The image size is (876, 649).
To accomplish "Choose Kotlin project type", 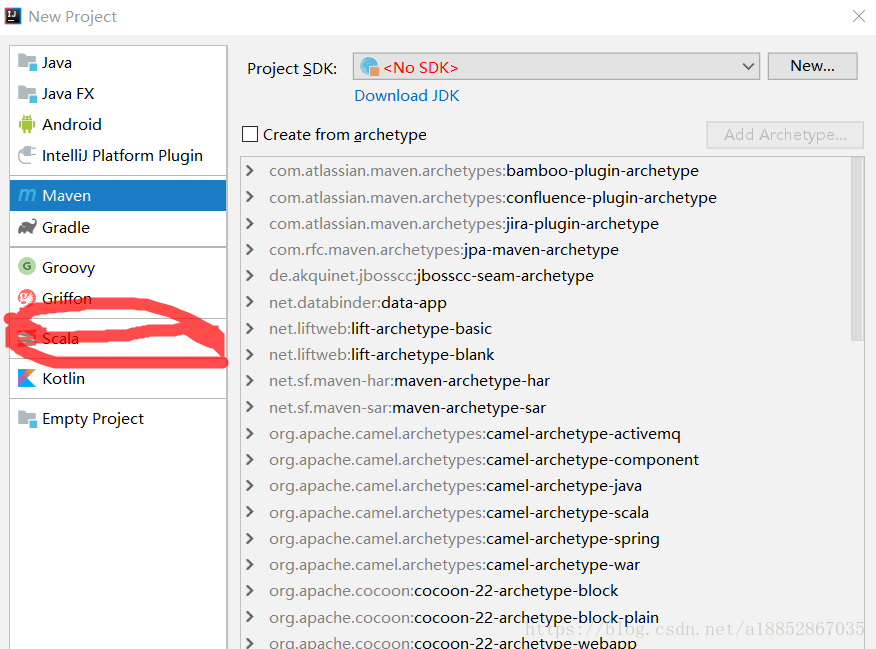I will (118, 378).
